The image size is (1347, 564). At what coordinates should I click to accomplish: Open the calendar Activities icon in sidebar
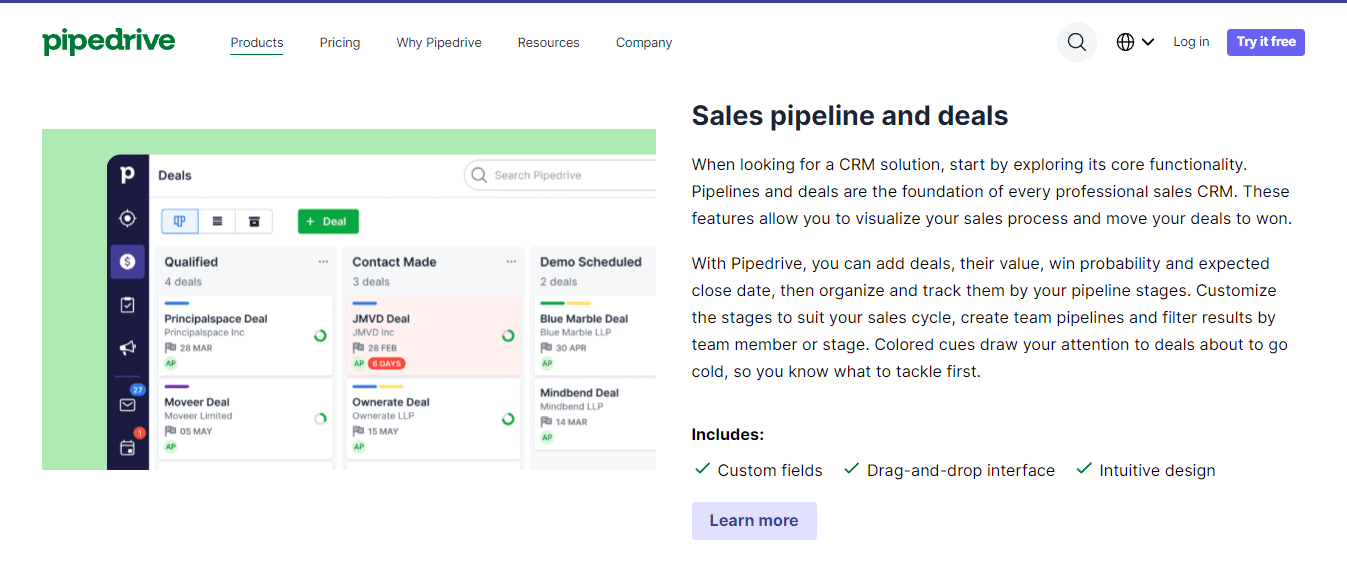pyautogui.click(x=128, y=447)
